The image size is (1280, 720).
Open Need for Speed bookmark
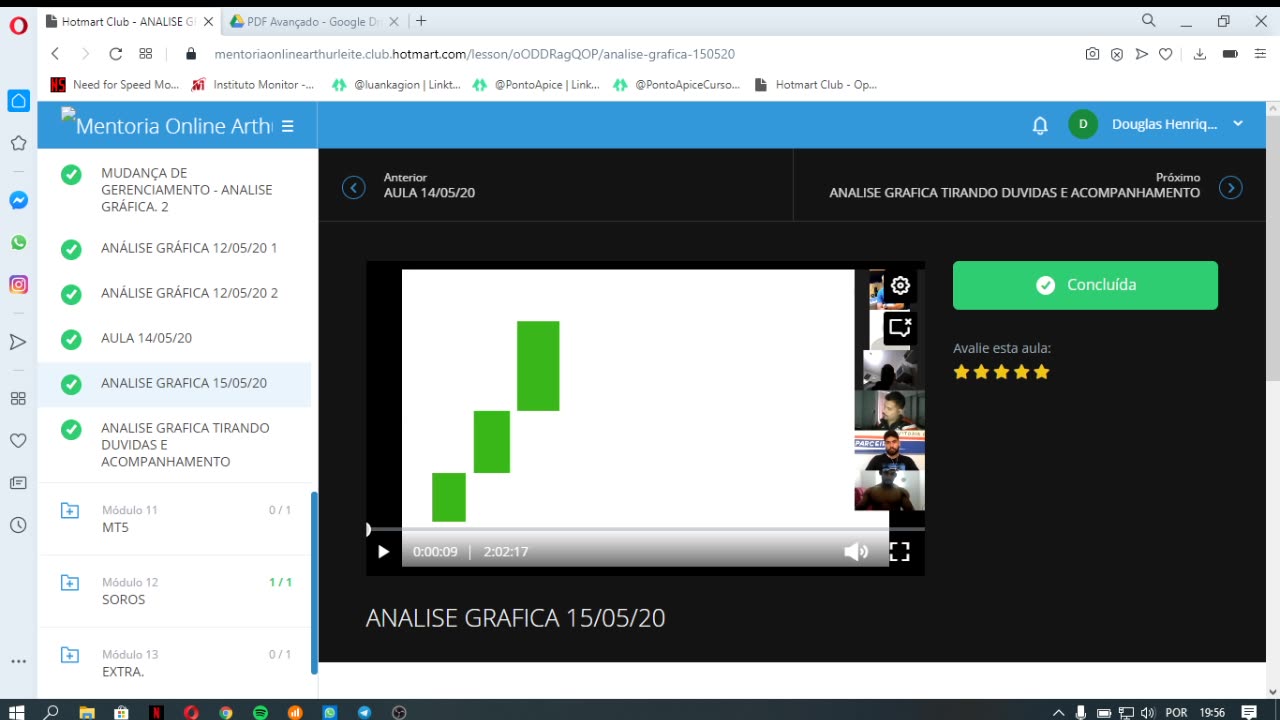tap(115, 85)
